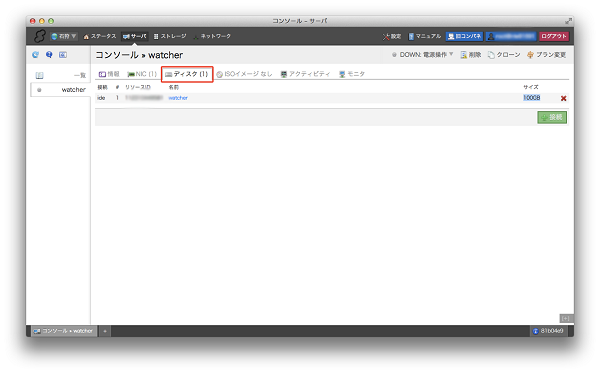Viewport: 600px width, 373px height.
Task: Select the watcher server in sidebar list
Action: tap(60, 90)
